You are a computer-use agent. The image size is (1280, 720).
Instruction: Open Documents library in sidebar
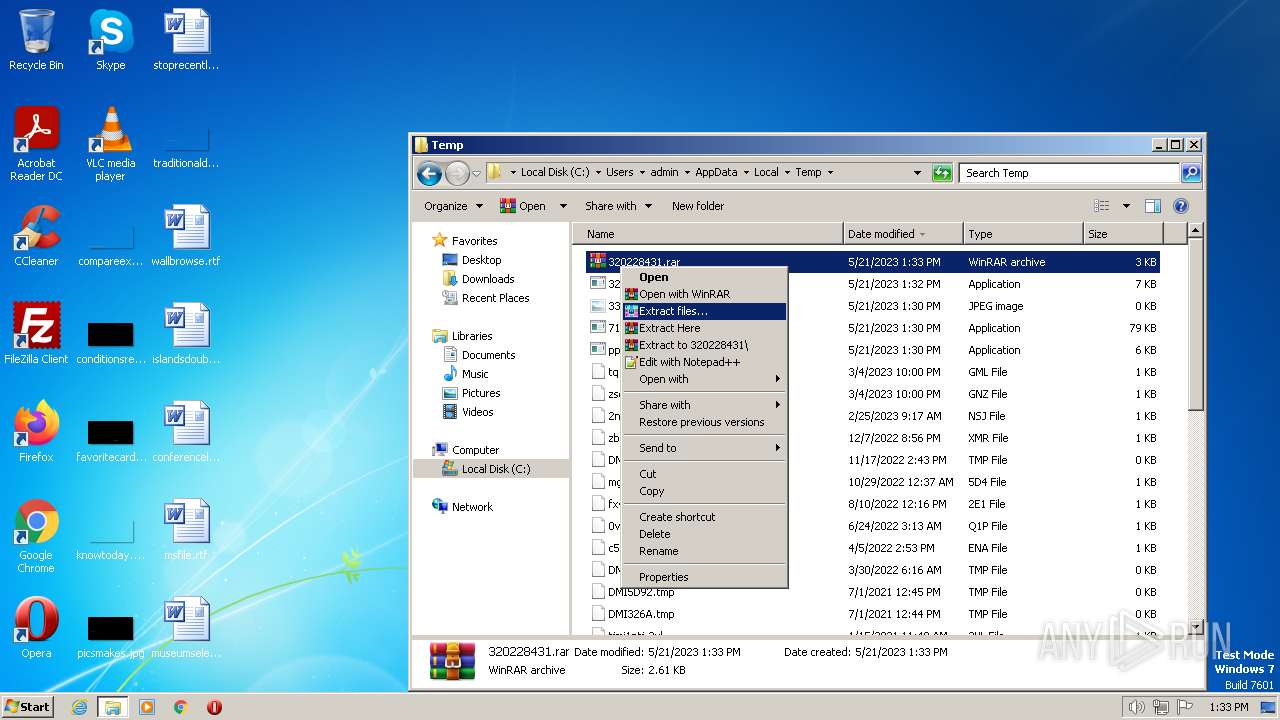coord(488,355)
